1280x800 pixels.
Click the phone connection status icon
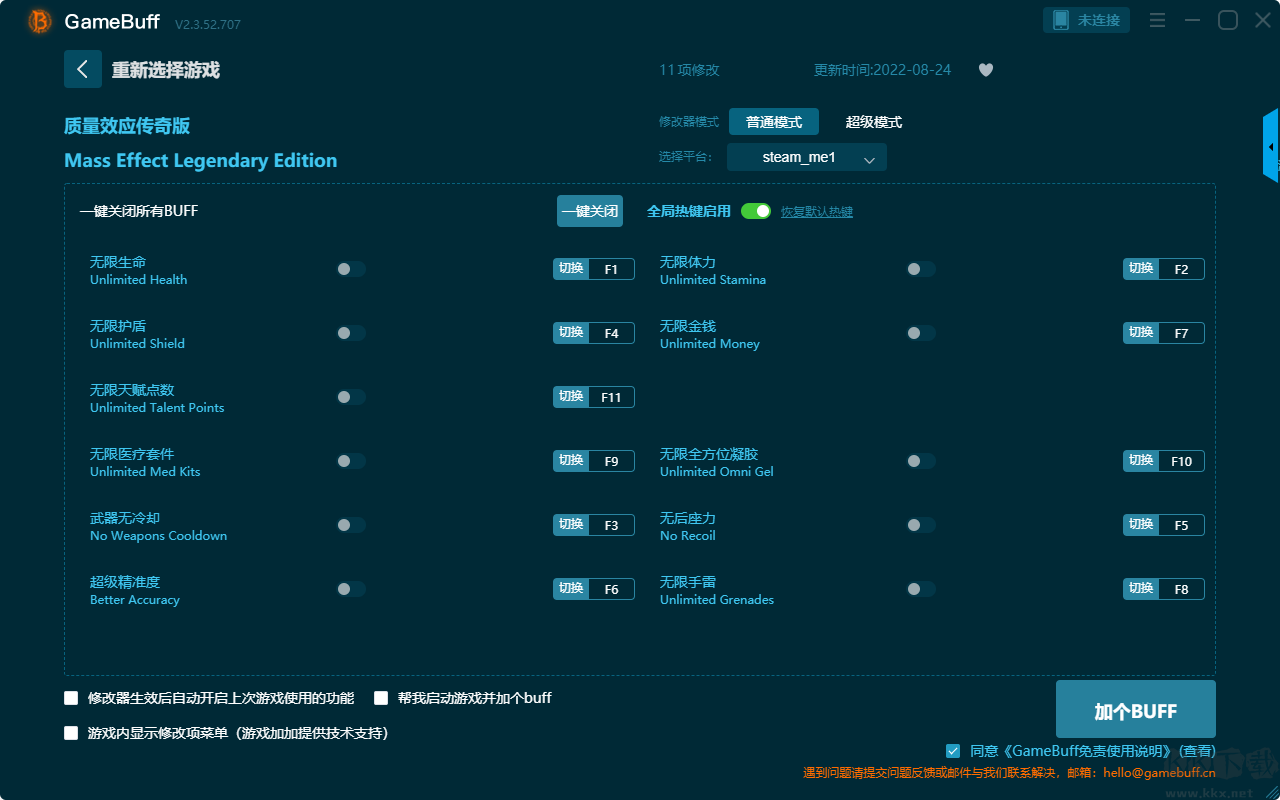(1061, 20)
